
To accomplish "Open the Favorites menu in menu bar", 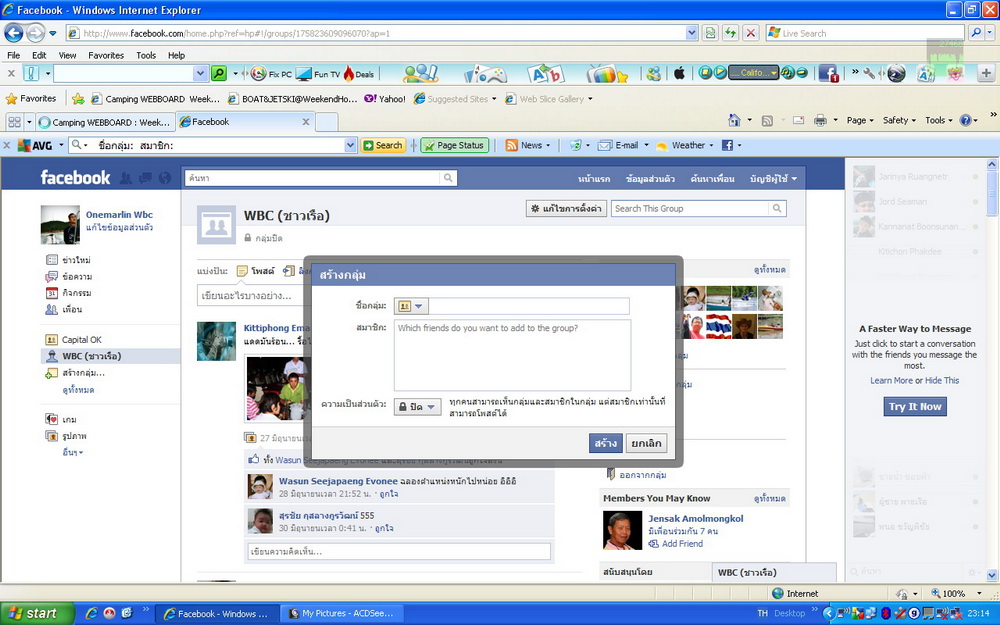I will pos(106,55).
